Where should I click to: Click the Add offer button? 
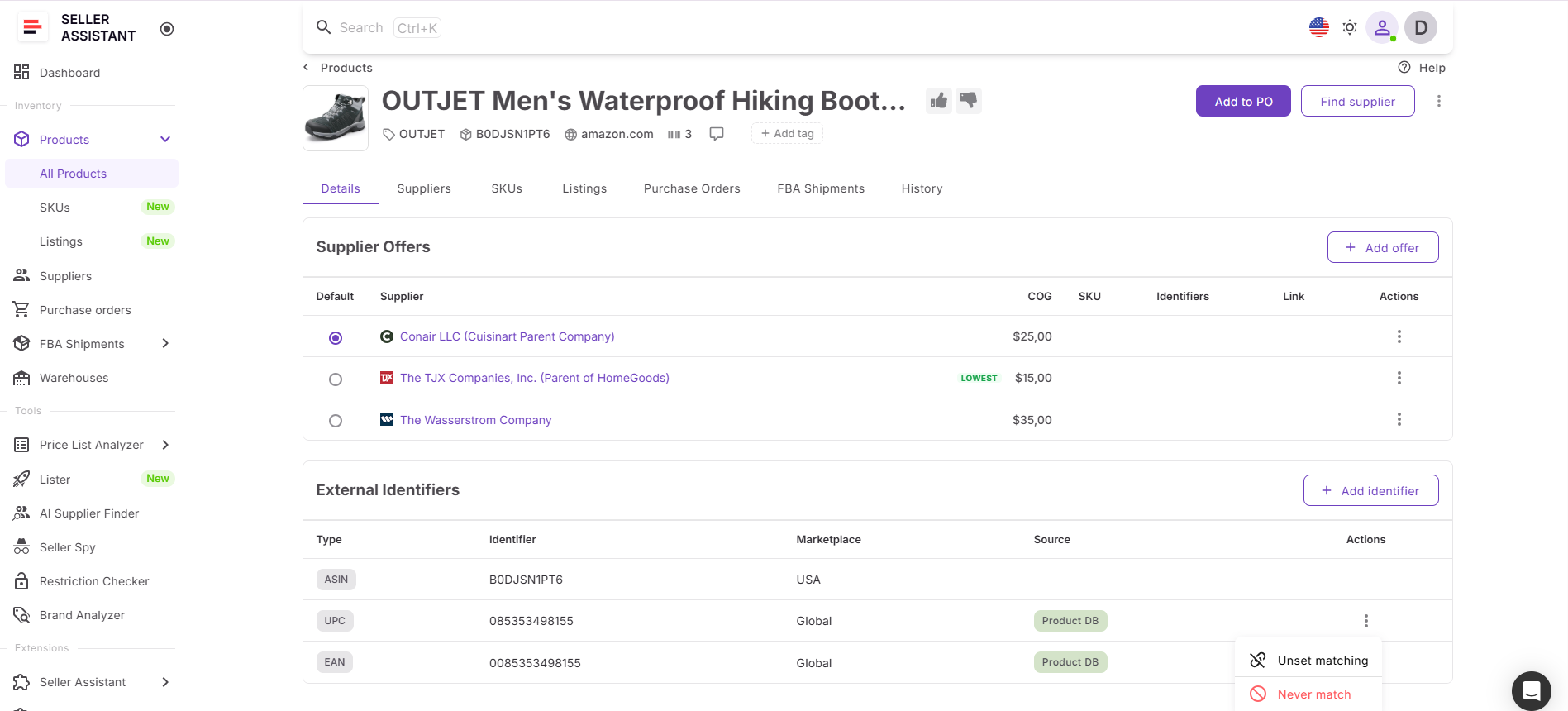tap(1383, 247)
